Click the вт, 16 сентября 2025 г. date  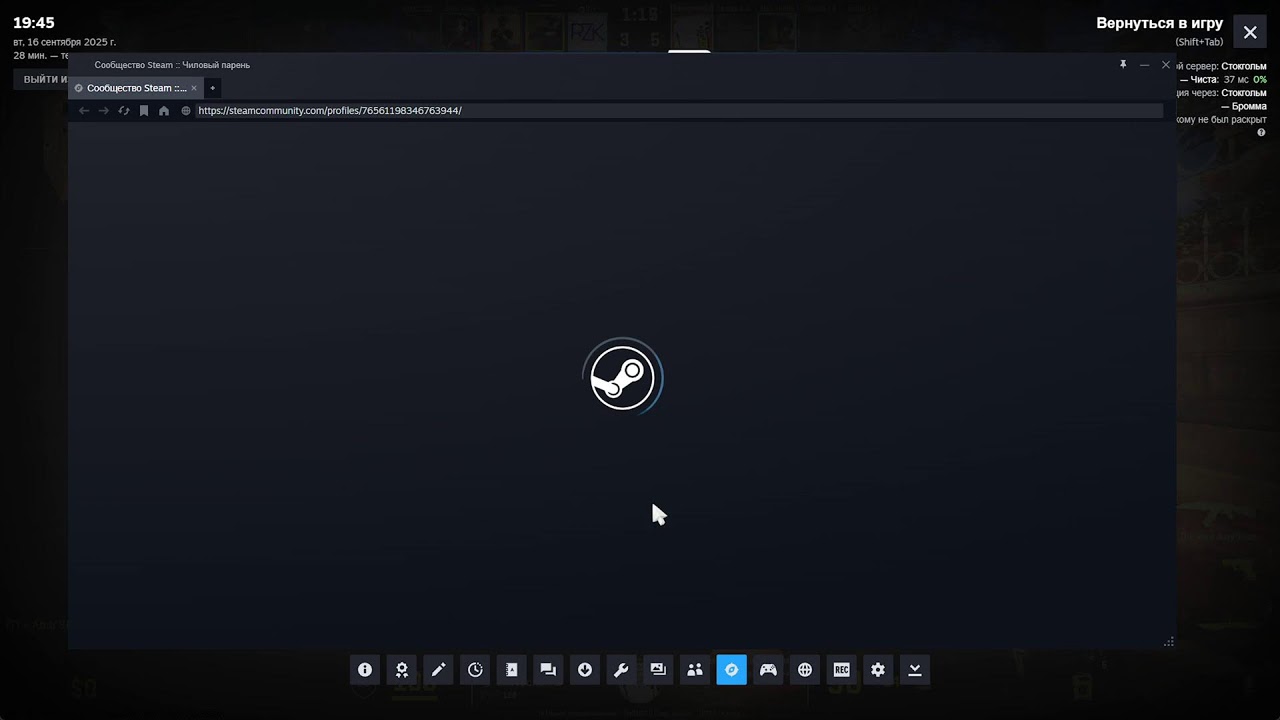[65, 42]
